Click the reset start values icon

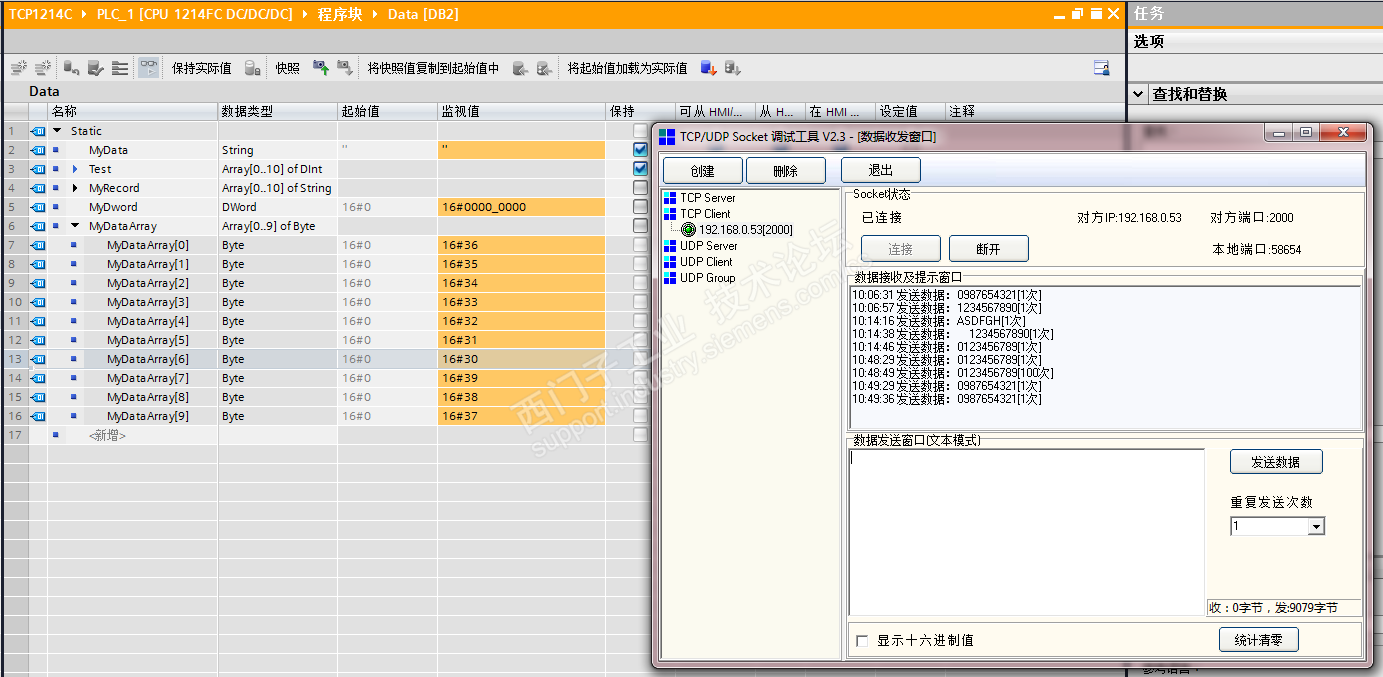71,68
